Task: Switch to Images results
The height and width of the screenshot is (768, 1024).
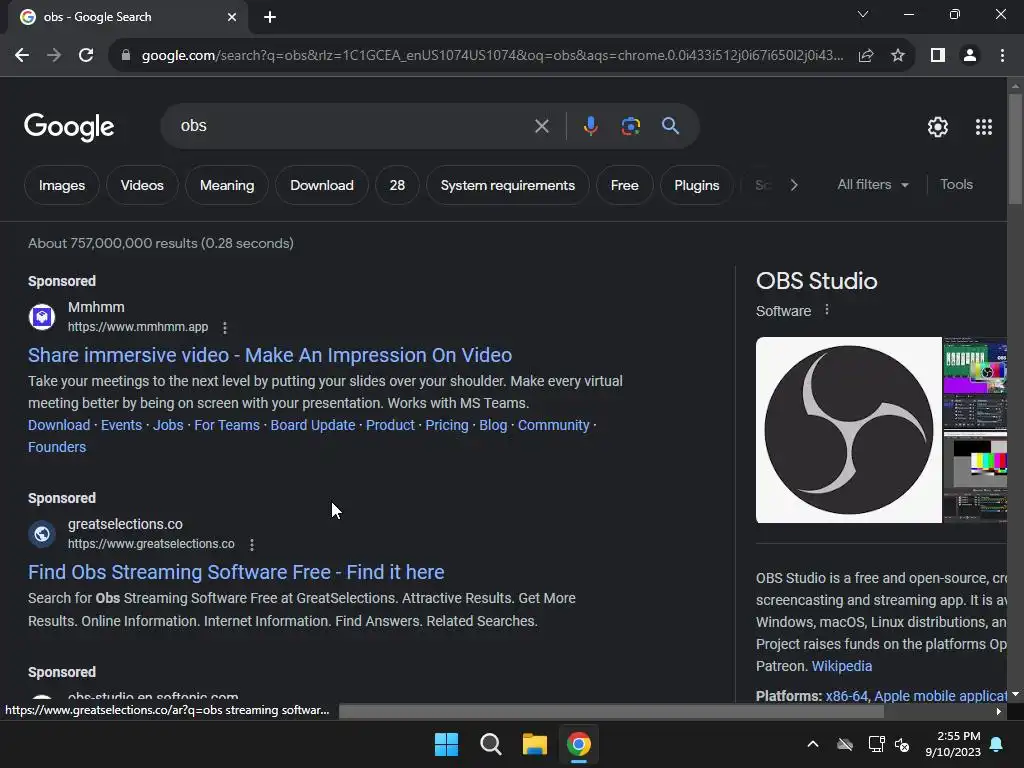Action: (x=62, y=185)
